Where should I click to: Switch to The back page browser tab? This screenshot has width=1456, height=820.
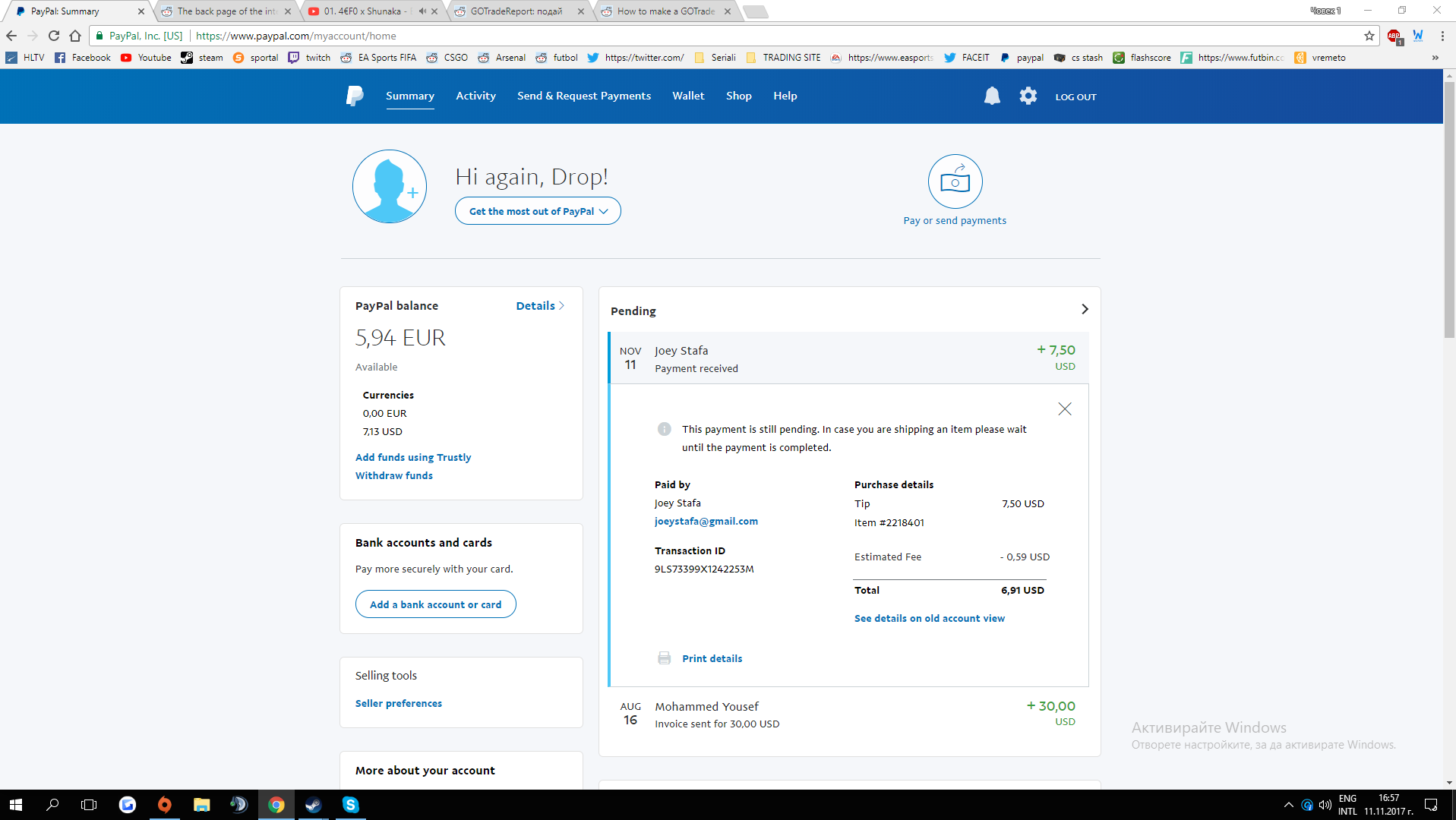226,11
